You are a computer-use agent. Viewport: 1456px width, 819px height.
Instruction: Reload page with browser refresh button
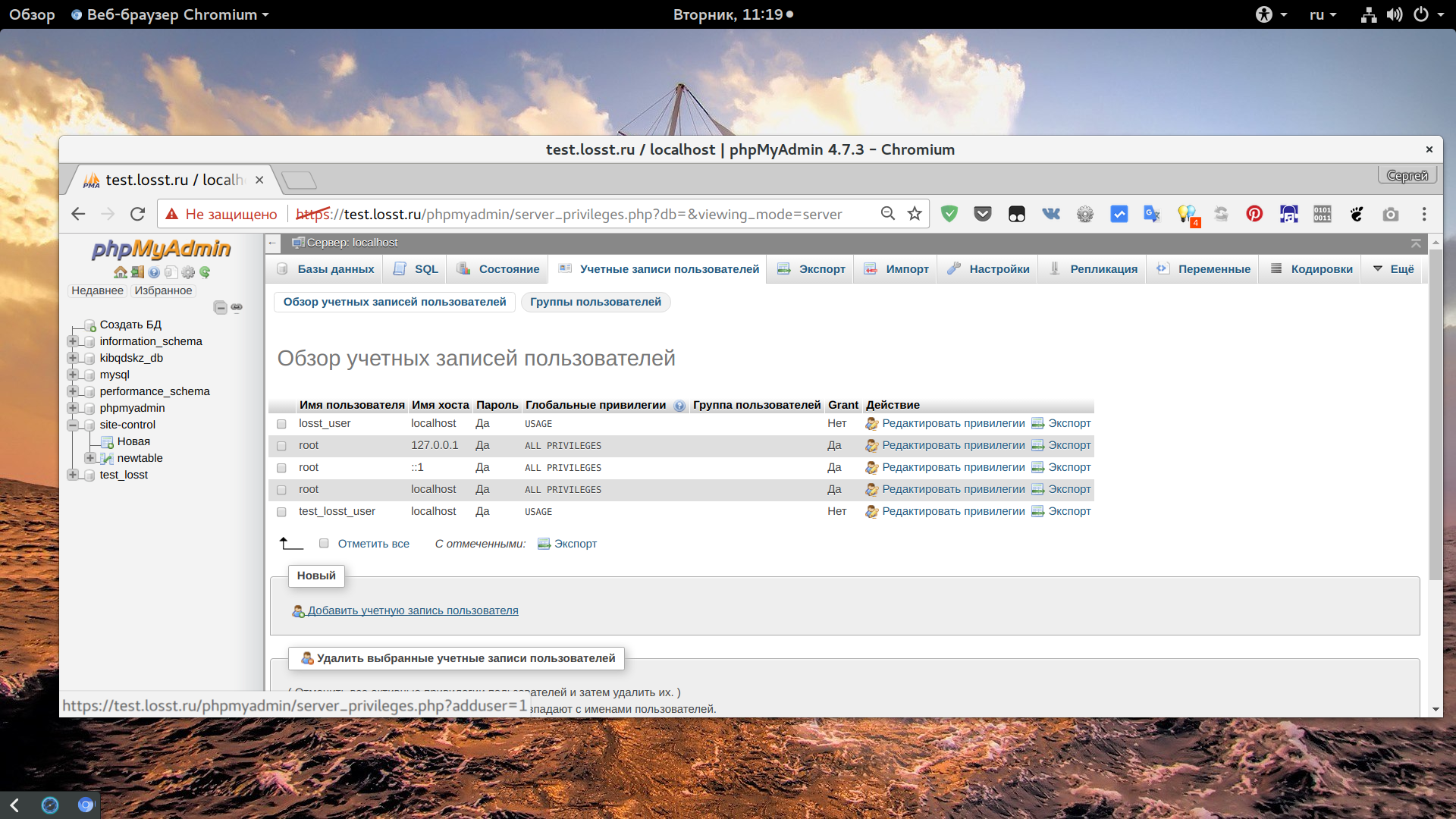(x=137, y=214)
